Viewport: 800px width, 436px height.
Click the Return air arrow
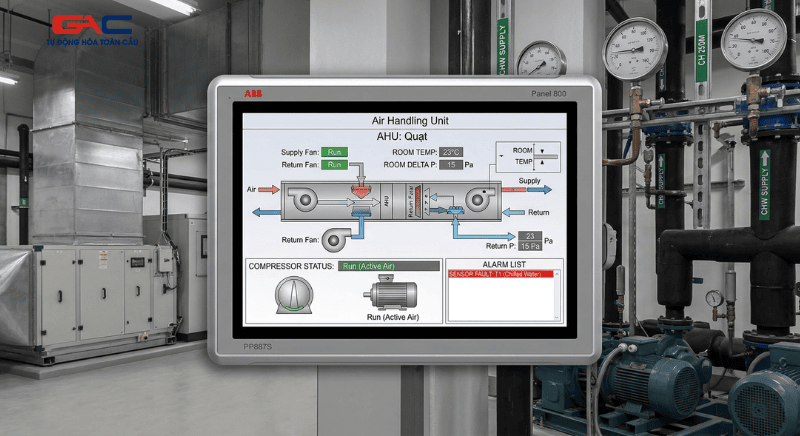[513, 212]
